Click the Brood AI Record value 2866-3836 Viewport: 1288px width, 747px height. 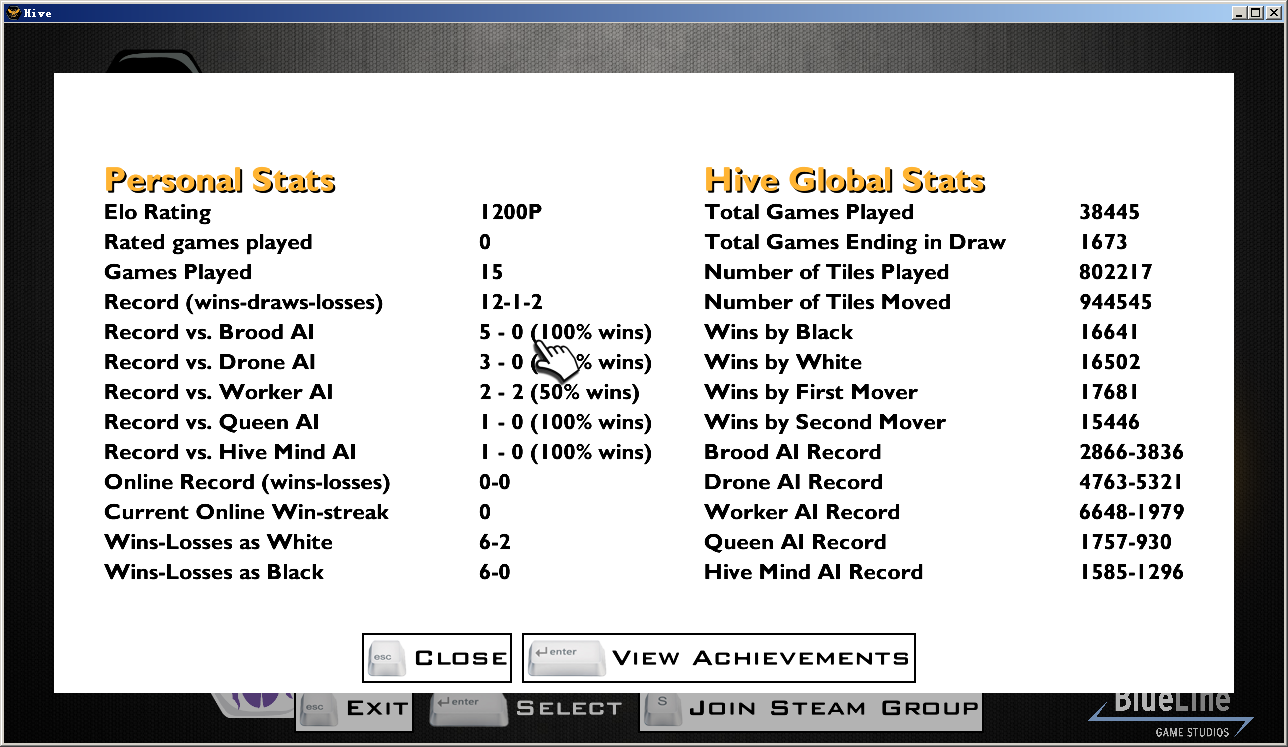point(1132,452)
